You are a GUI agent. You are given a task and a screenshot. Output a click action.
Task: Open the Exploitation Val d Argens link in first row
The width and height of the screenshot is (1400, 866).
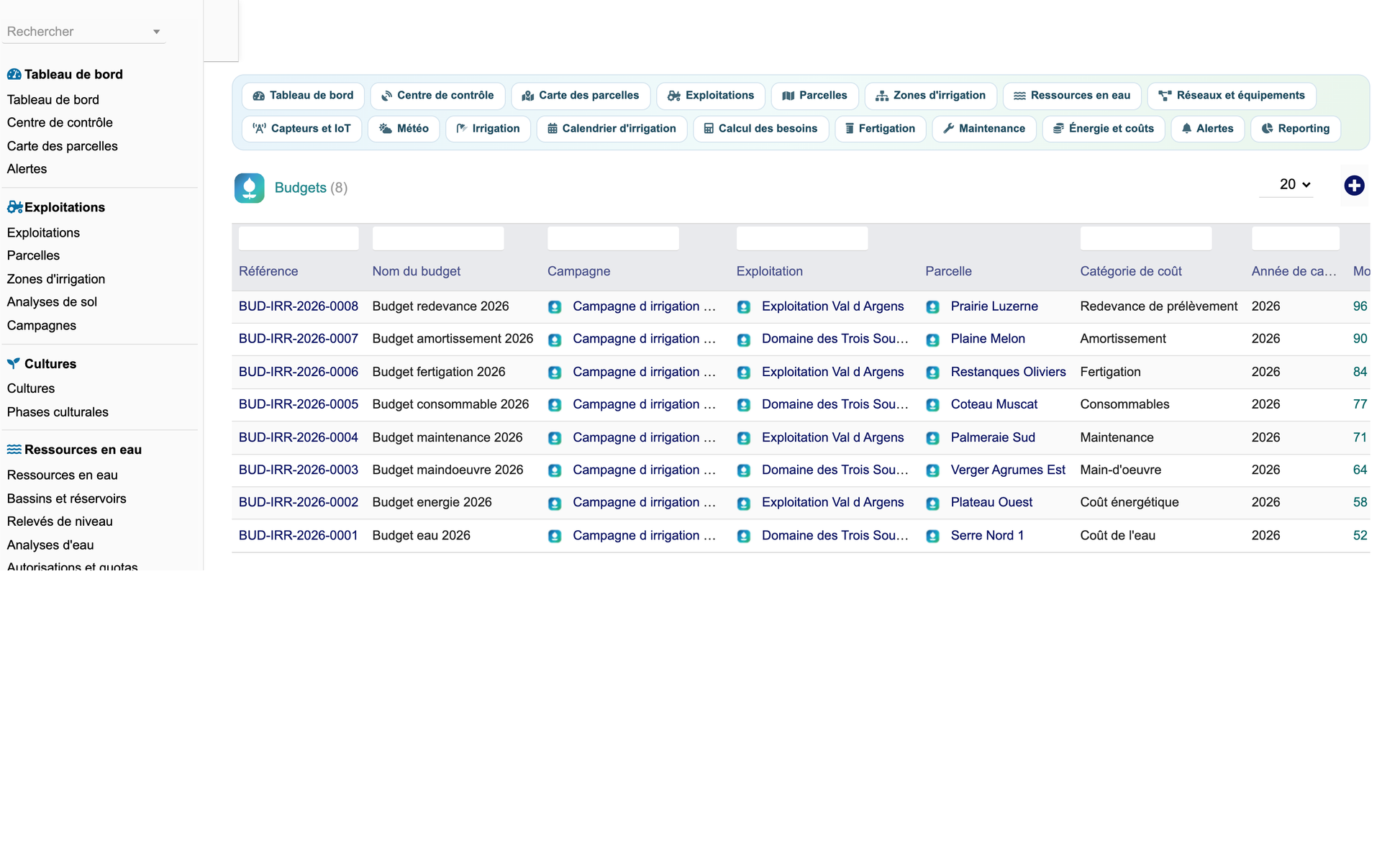[832, 306]
